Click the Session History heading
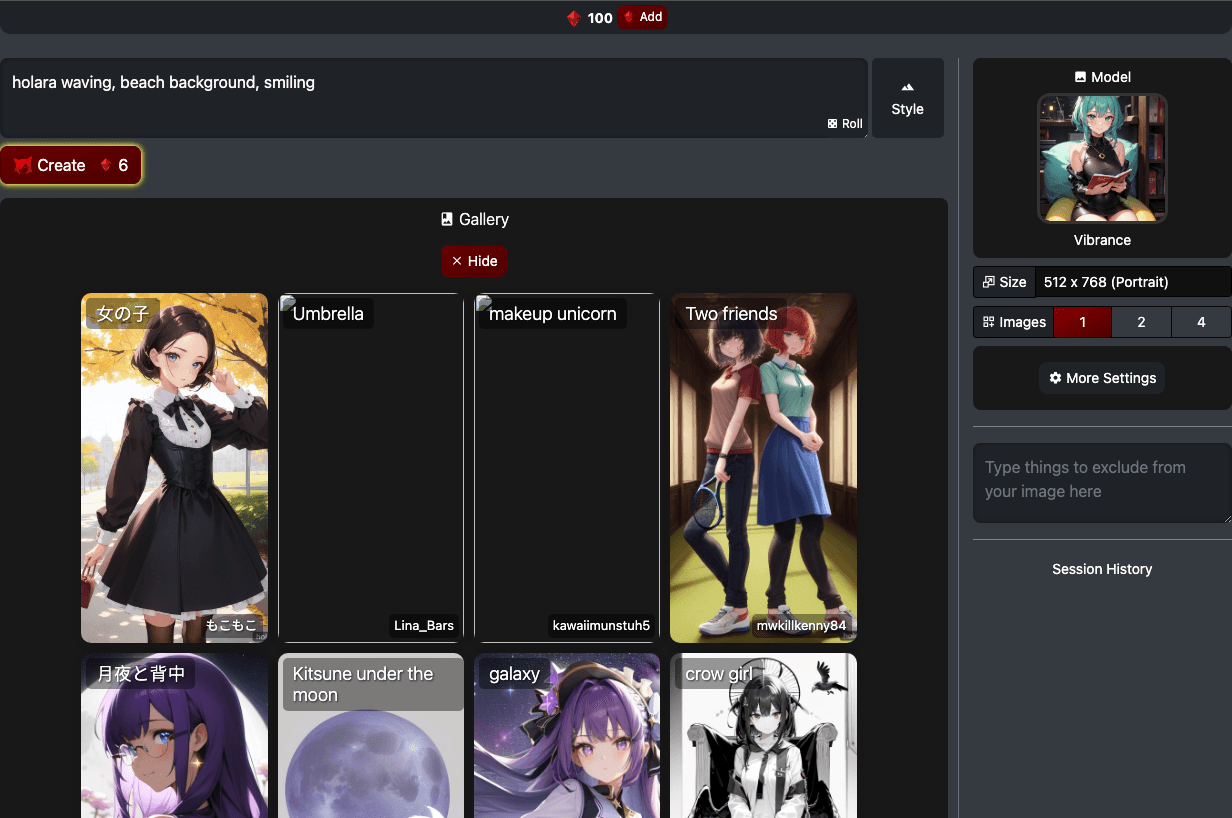 coord(1102,569)
